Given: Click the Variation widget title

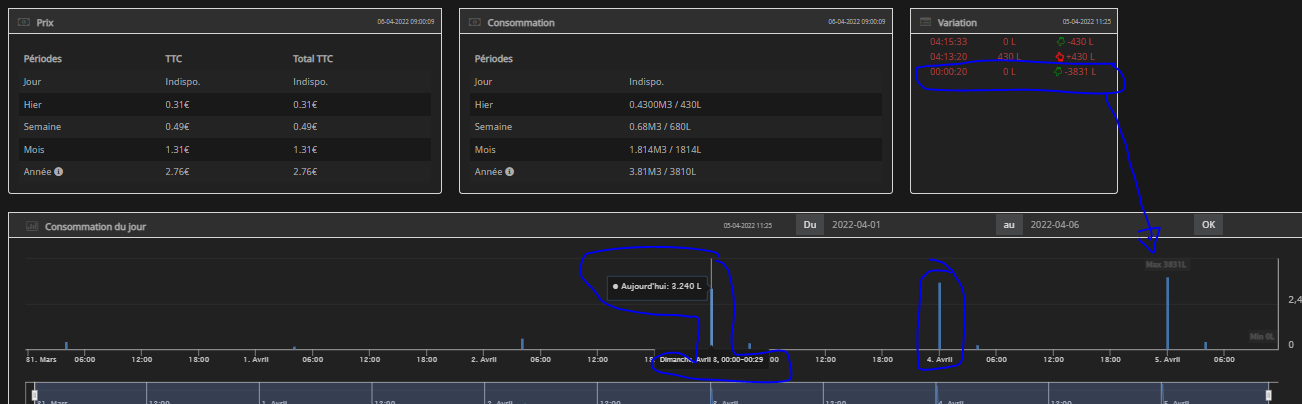Looking at the screenshot, I should pyautogui.click(x=957, y=22).
